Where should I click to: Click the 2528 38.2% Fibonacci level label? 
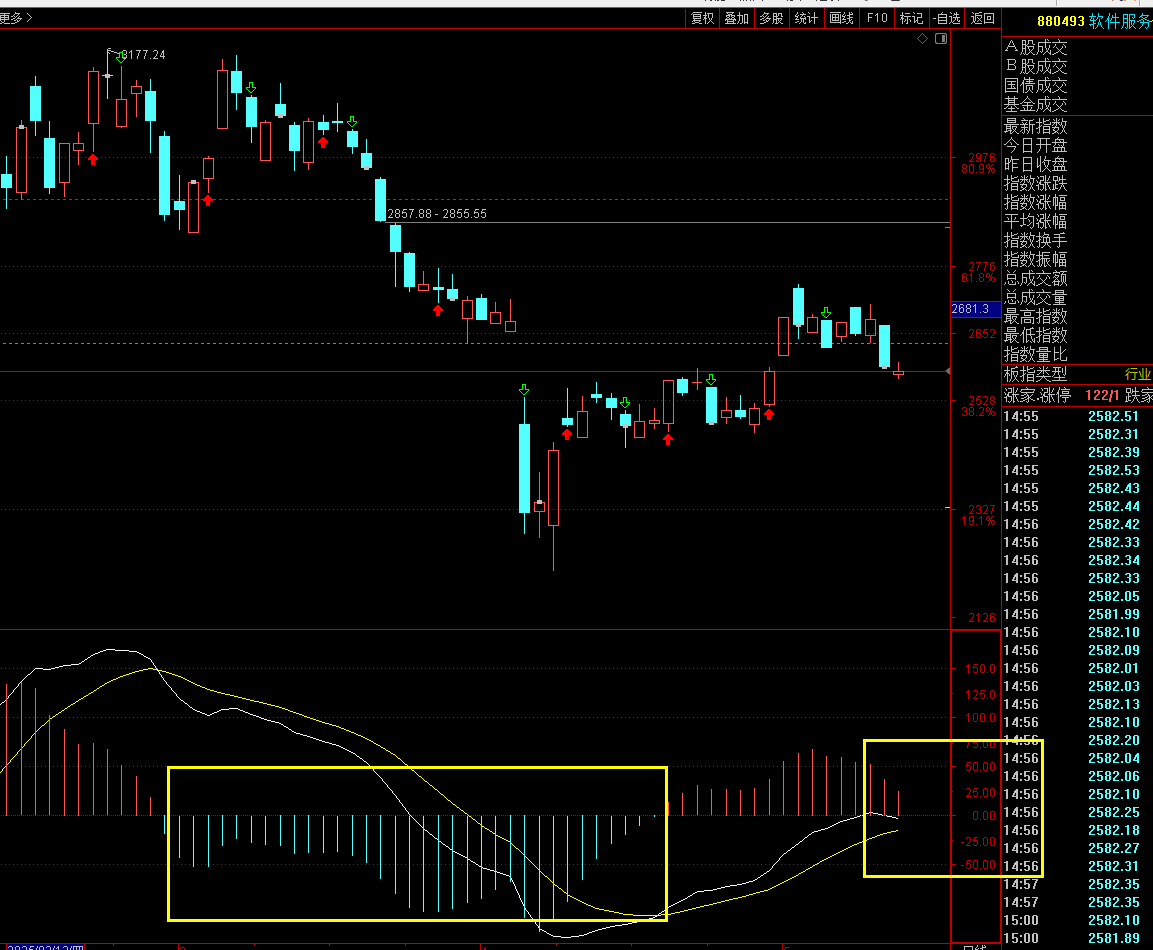979,406
